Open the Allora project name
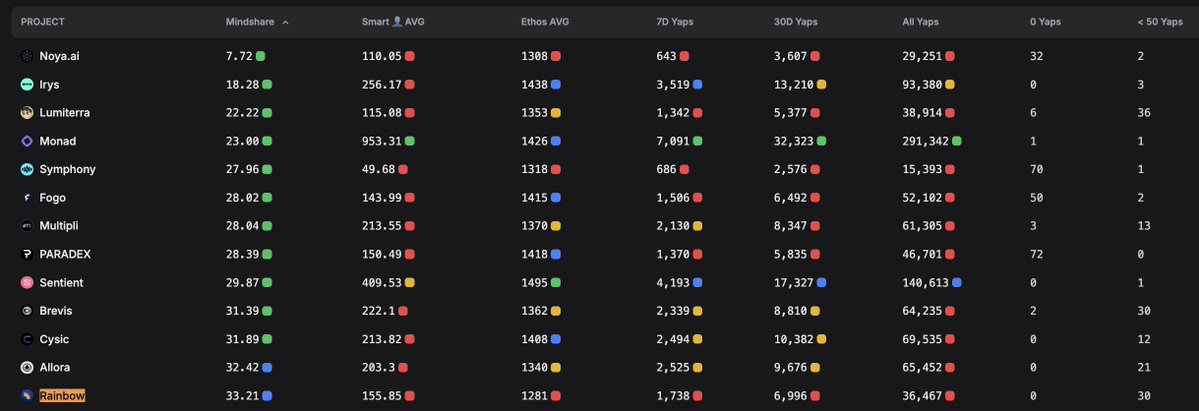The height and width of the screenshot is (411, 1199). point(55,367)
